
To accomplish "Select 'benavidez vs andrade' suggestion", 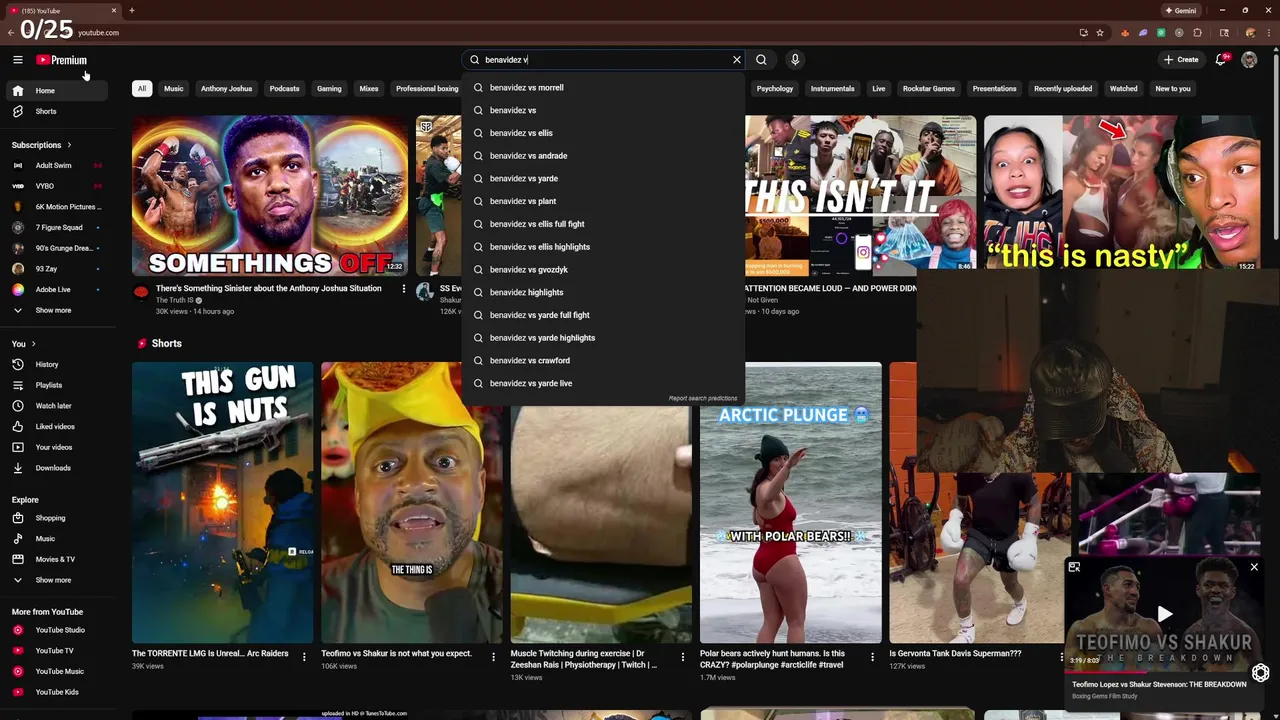I will (x=603, y=156).
